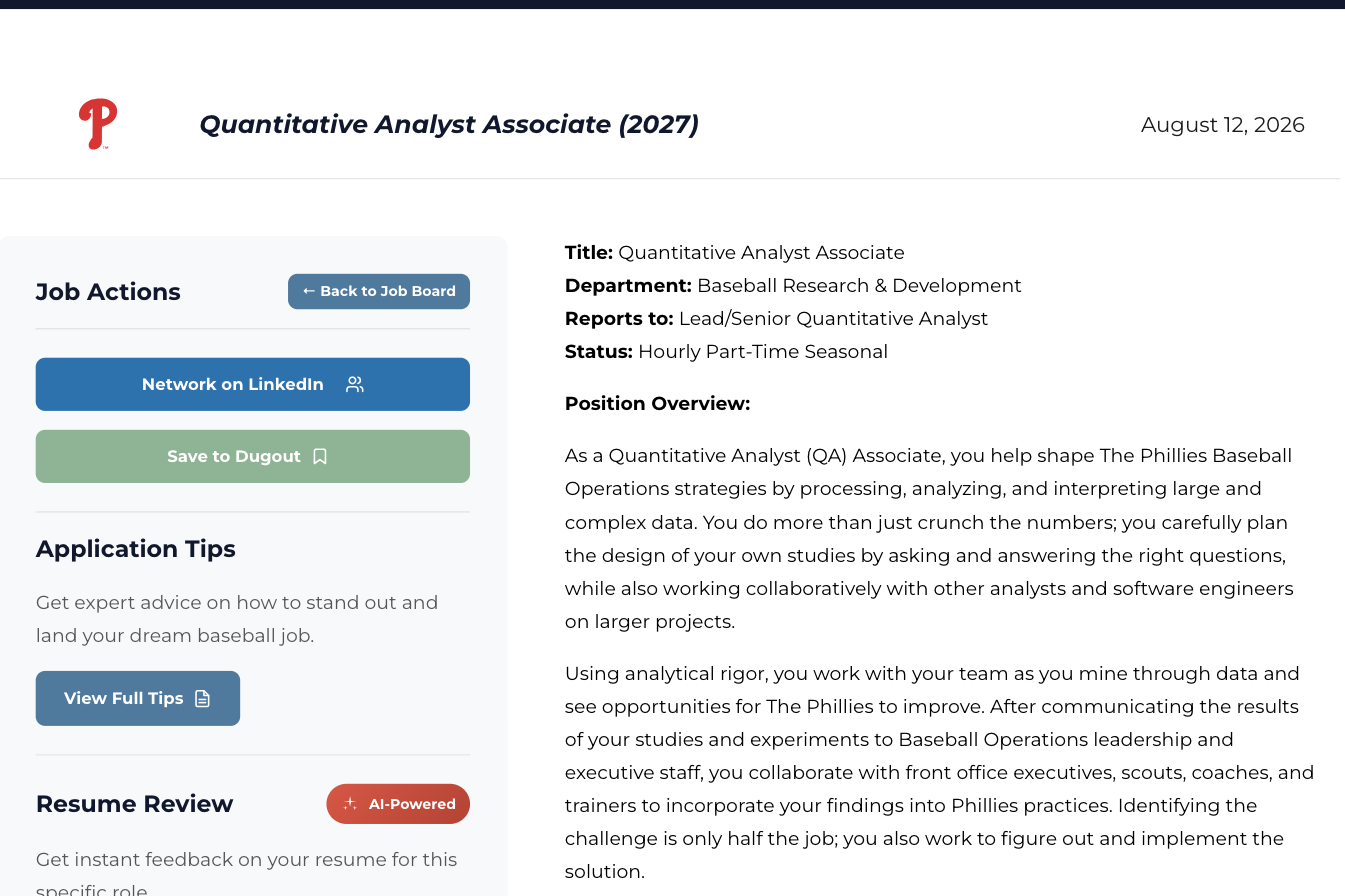This screenshot has height=896, width=1345.
Task: Click the document icon on View Full Tips
Action: (202, 698)
